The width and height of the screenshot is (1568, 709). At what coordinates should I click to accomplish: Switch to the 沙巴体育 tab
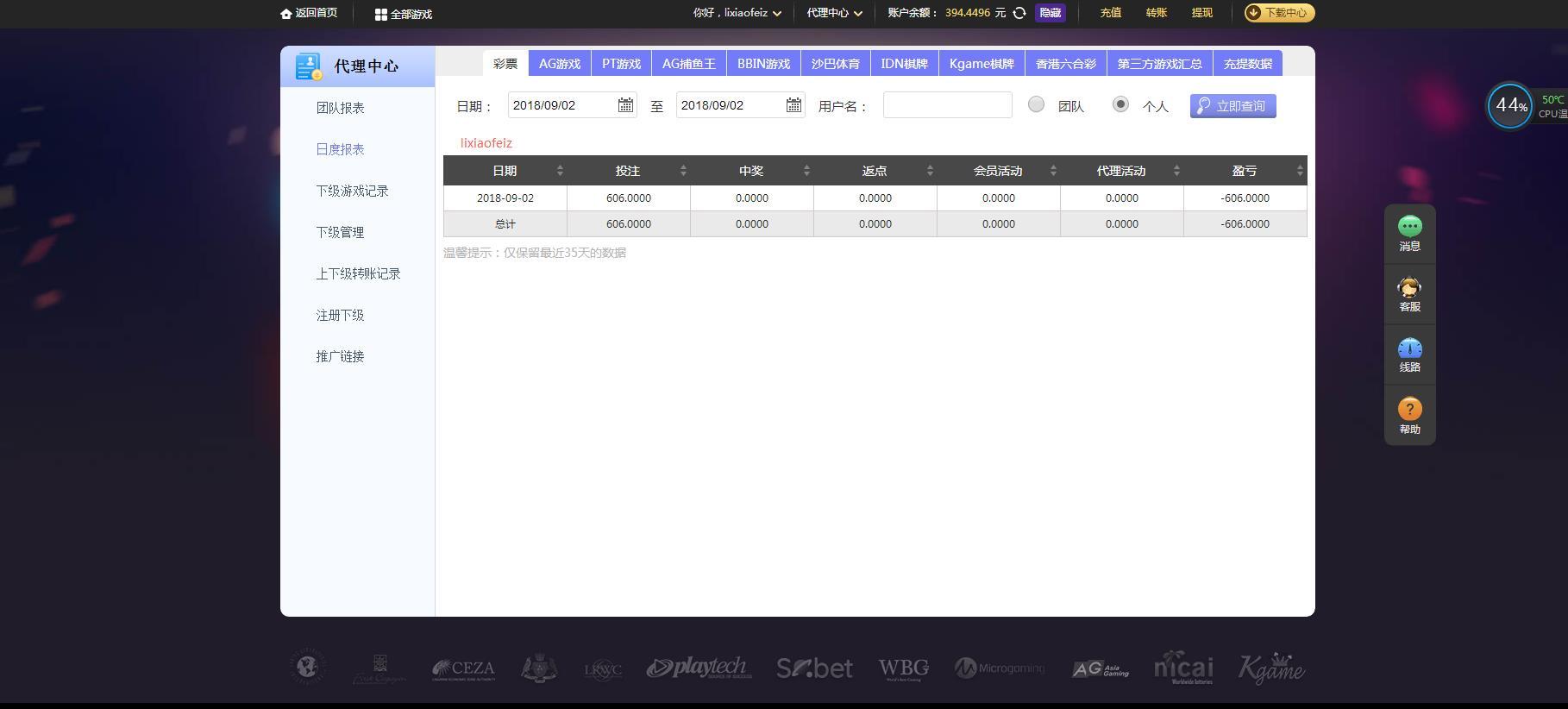pos(835,63)
